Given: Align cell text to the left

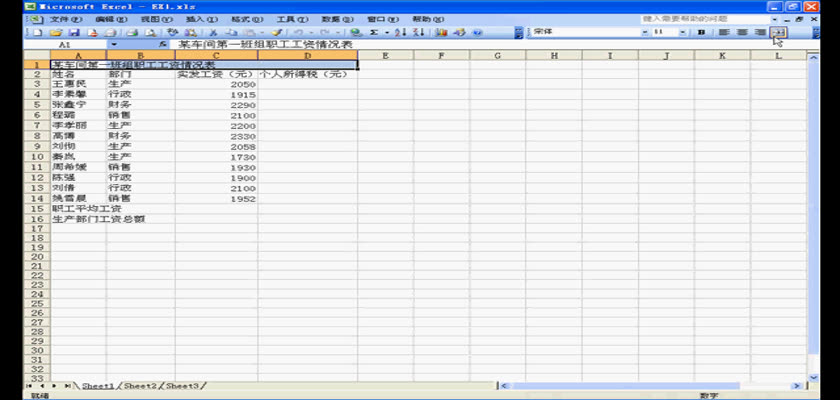Looking at the screenshot, I should click(x=724, y=33).
